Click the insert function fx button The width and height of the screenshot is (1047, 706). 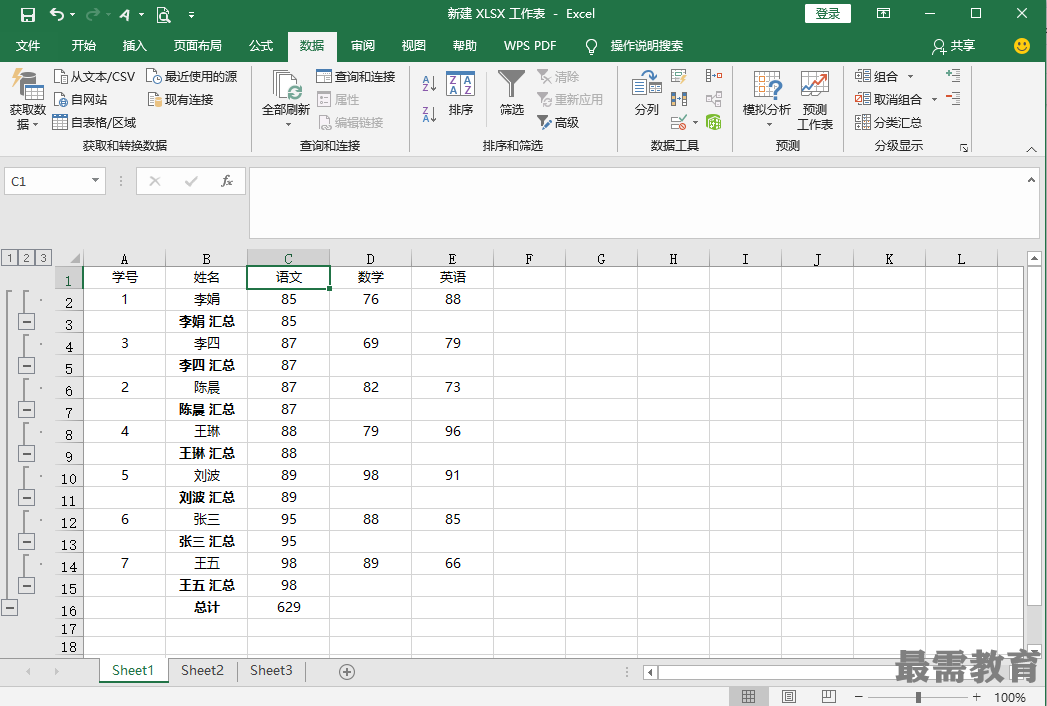click(226, 181)
